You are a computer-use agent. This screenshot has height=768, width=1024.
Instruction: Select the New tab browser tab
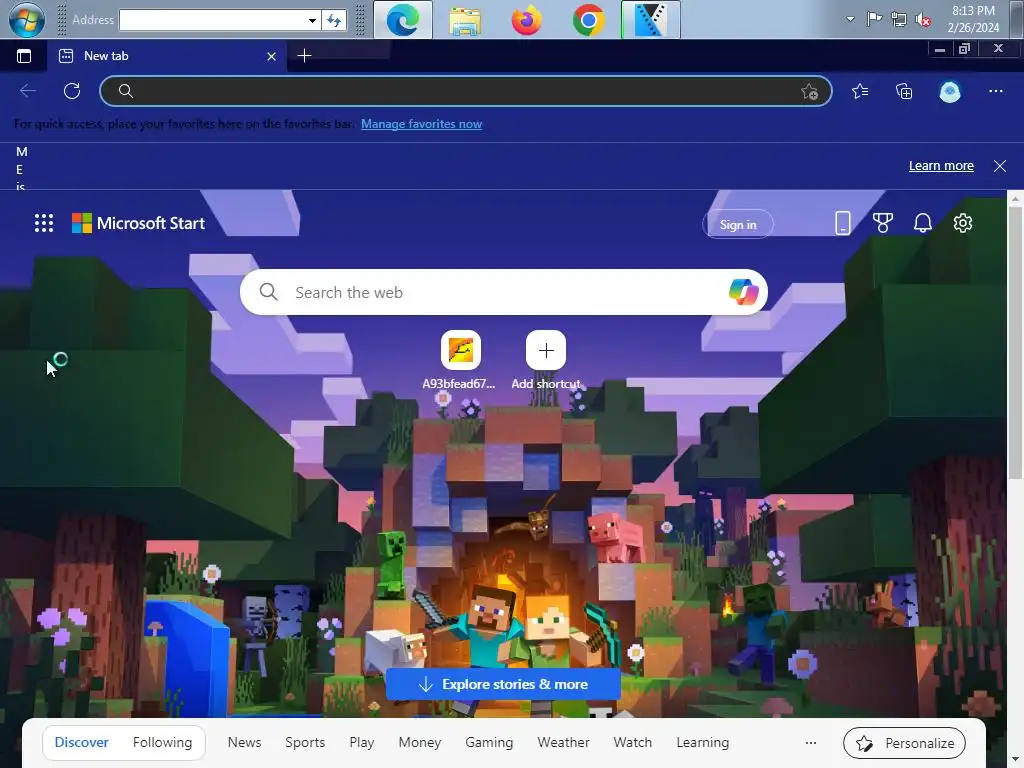tap(168, 56)
